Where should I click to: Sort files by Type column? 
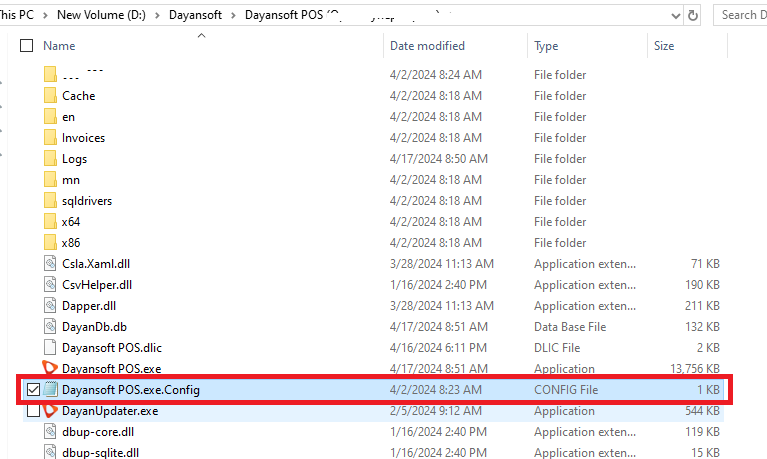coord(546,46)
